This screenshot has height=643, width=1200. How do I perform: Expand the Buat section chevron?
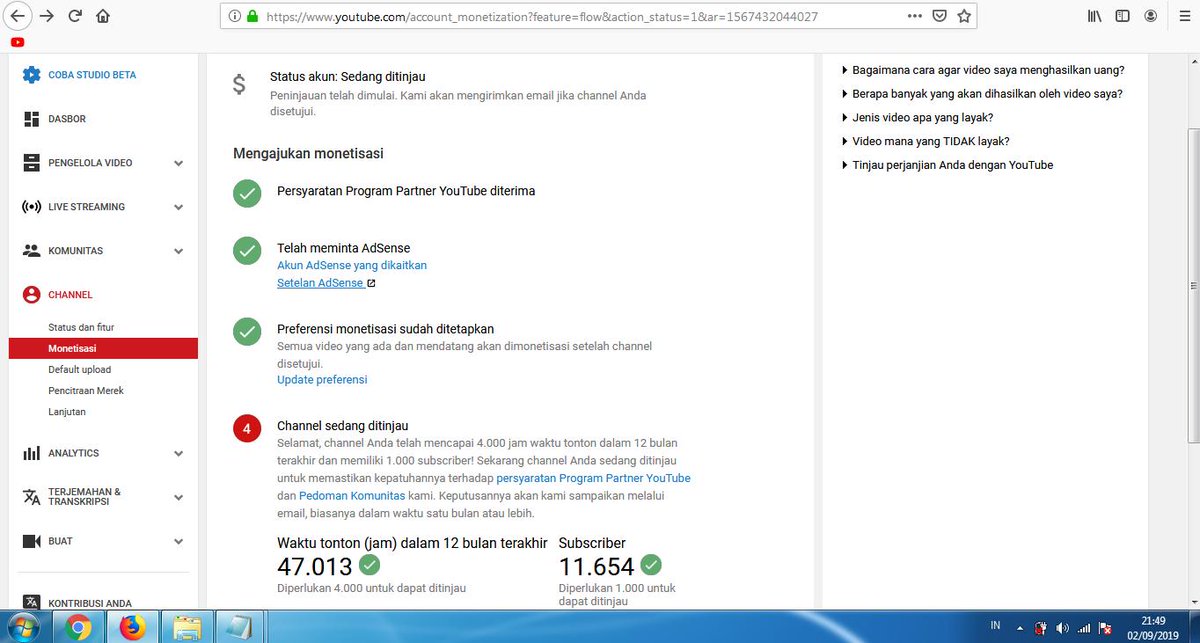pyautogui.click(x=178, y=541)
